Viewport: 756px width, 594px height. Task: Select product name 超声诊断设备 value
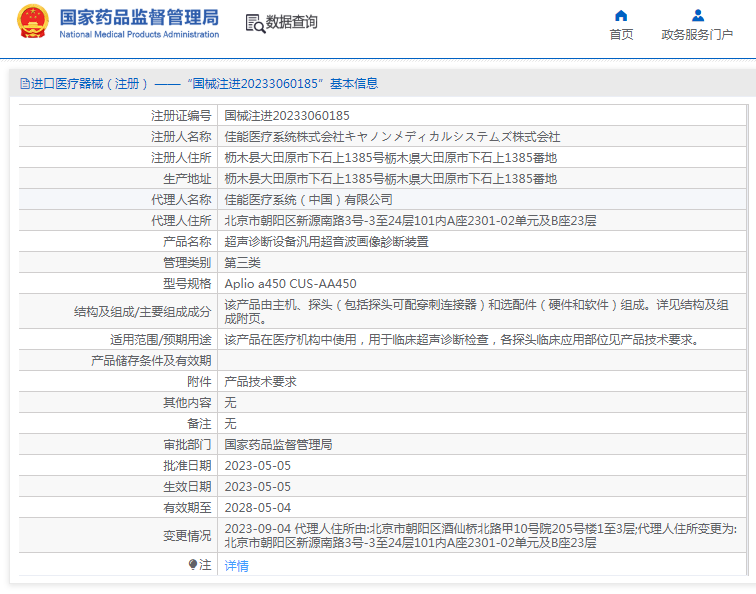(x=326, y=242)
